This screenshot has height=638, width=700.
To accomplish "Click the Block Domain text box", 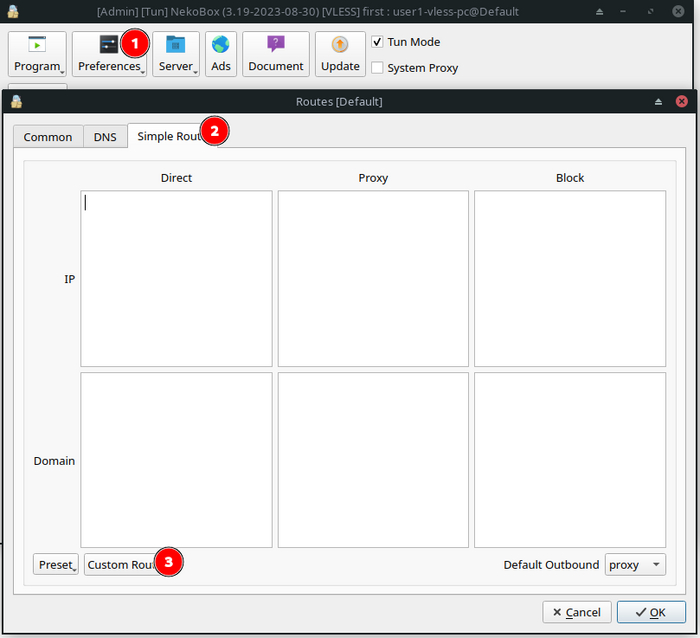I will [x=570, y=460].
